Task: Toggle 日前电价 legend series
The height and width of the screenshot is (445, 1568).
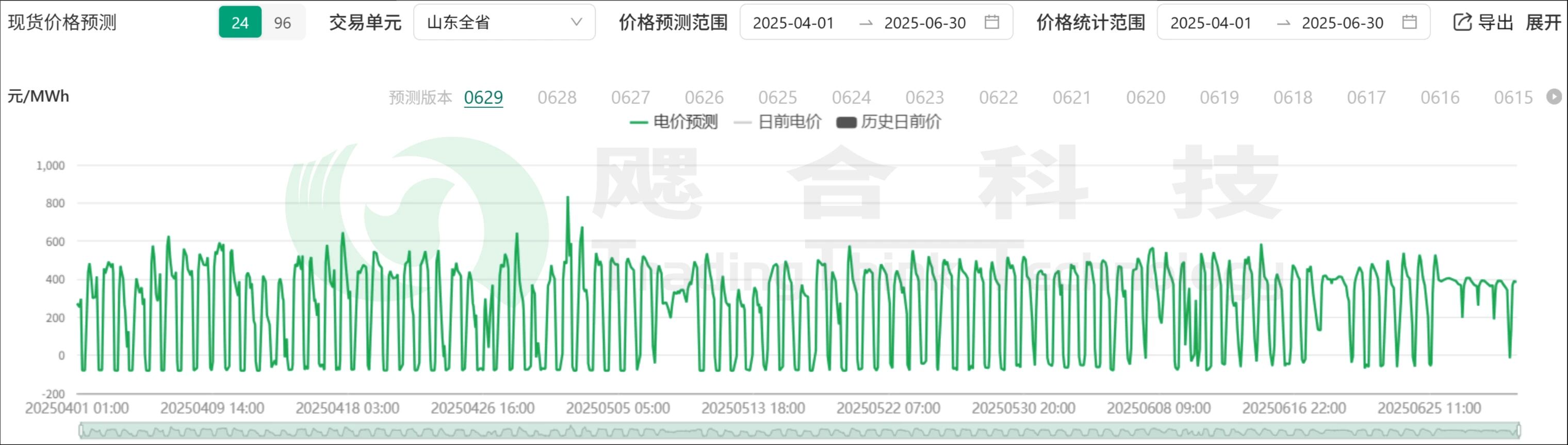Action: click(778, 122)
